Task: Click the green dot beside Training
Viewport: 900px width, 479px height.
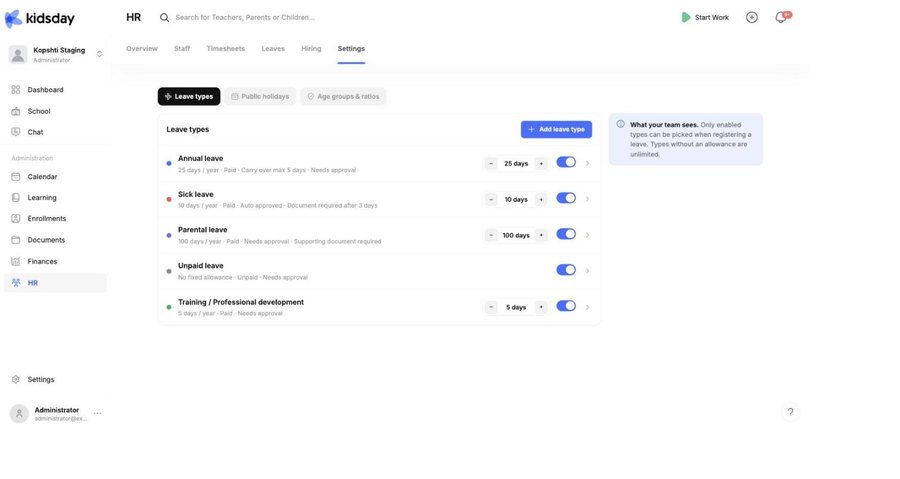Action: 169,307
